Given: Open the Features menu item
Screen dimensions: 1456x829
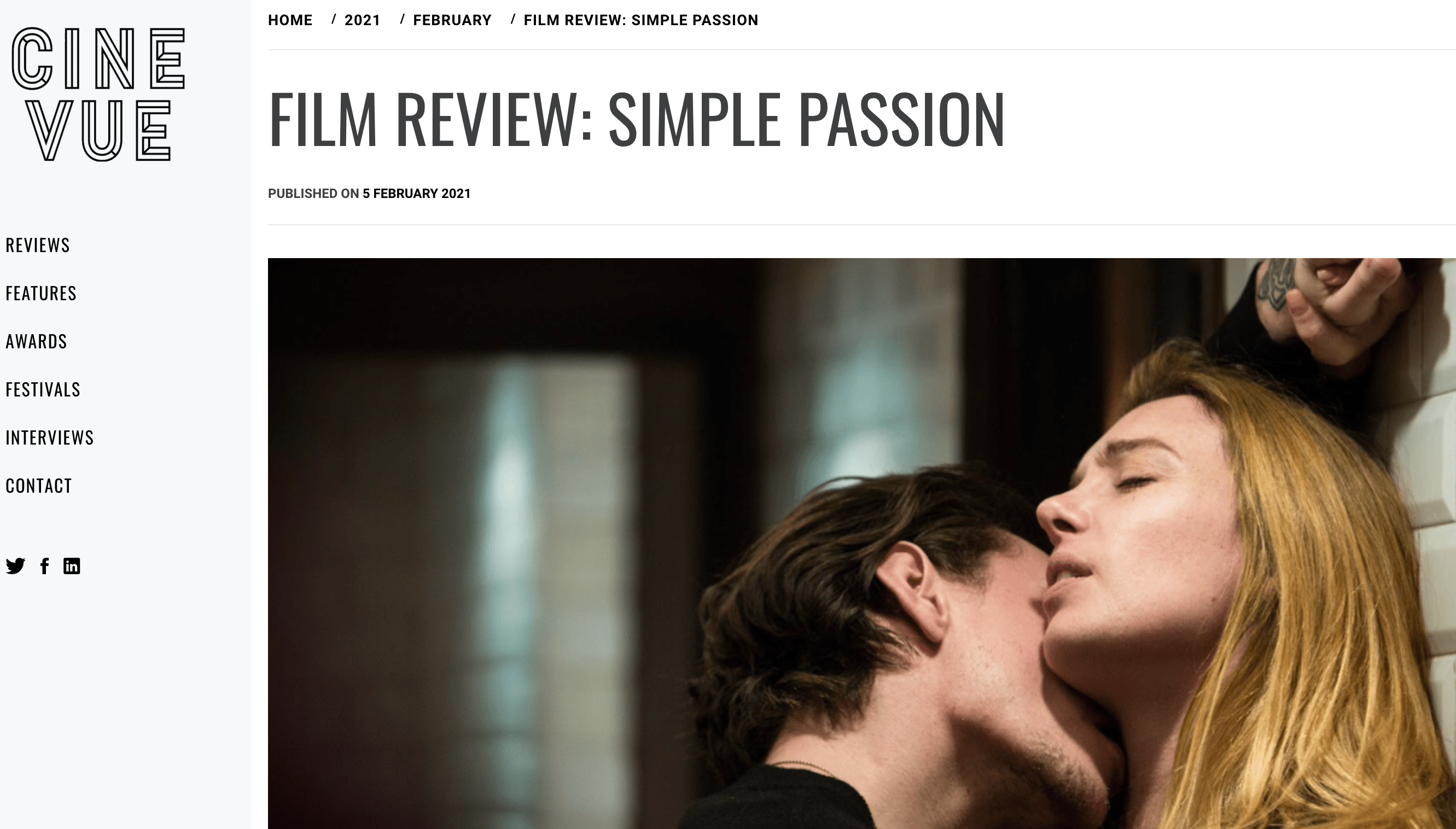Looking at the screenshot, I should pos(41,293).
